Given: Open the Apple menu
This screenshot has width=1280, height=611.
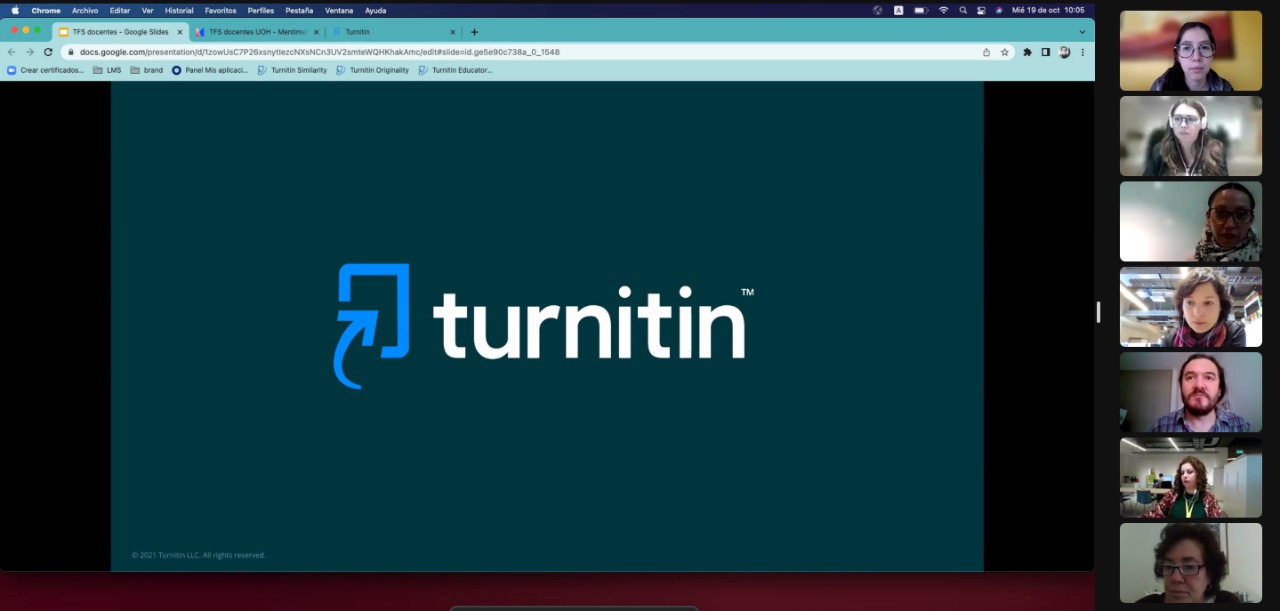Looking at the screenshot, I should point(15,10).
